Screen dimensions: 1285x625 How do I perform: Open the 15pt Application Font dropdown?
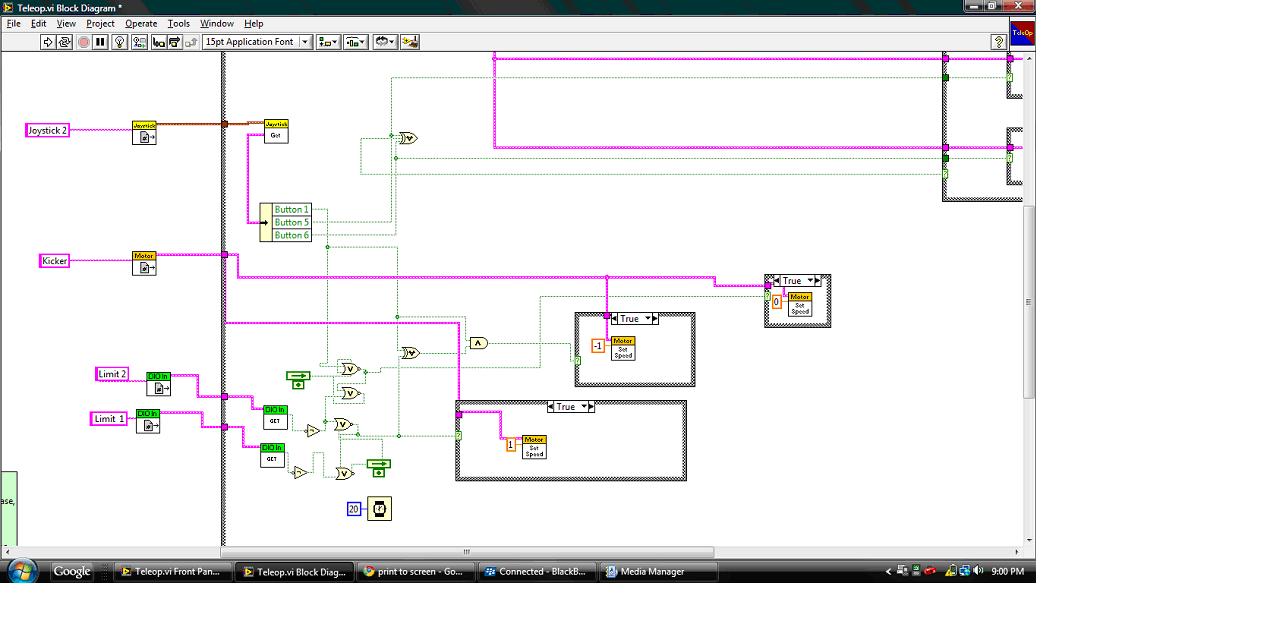point(253,41)
